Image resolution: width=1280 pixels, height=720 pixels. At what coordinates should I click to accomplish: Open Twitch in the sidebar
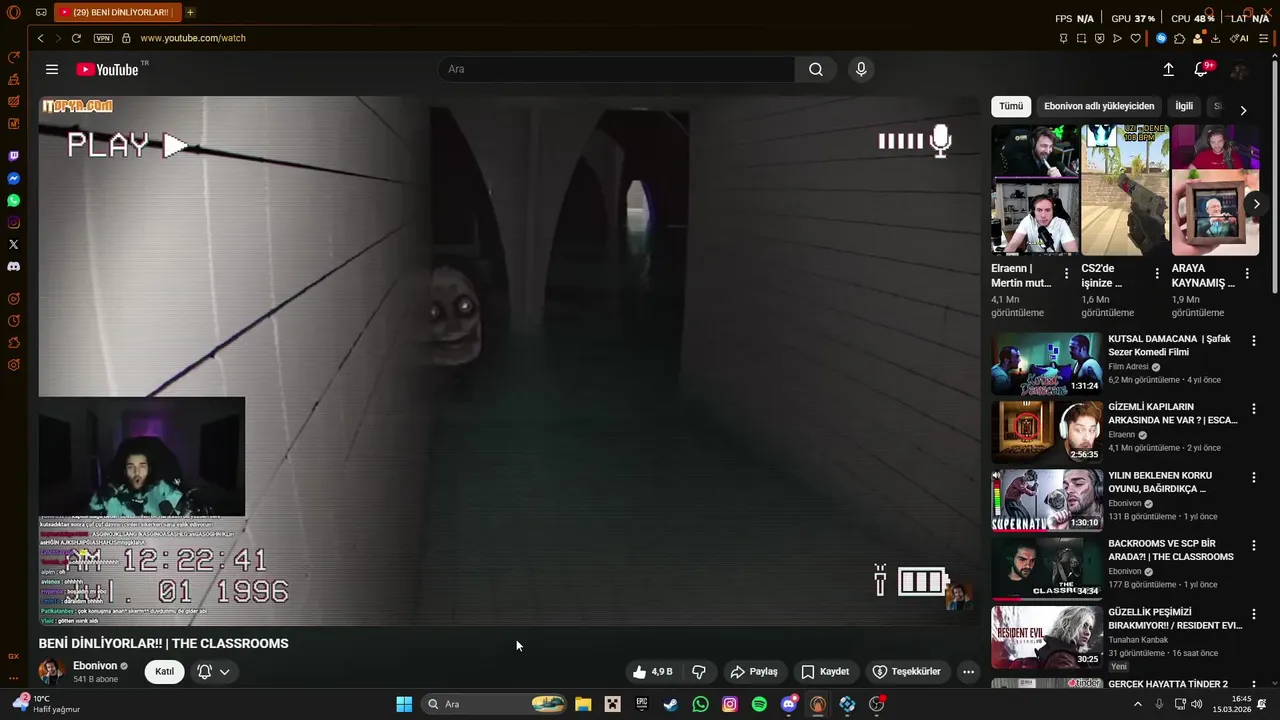click(x=14, y=156)
